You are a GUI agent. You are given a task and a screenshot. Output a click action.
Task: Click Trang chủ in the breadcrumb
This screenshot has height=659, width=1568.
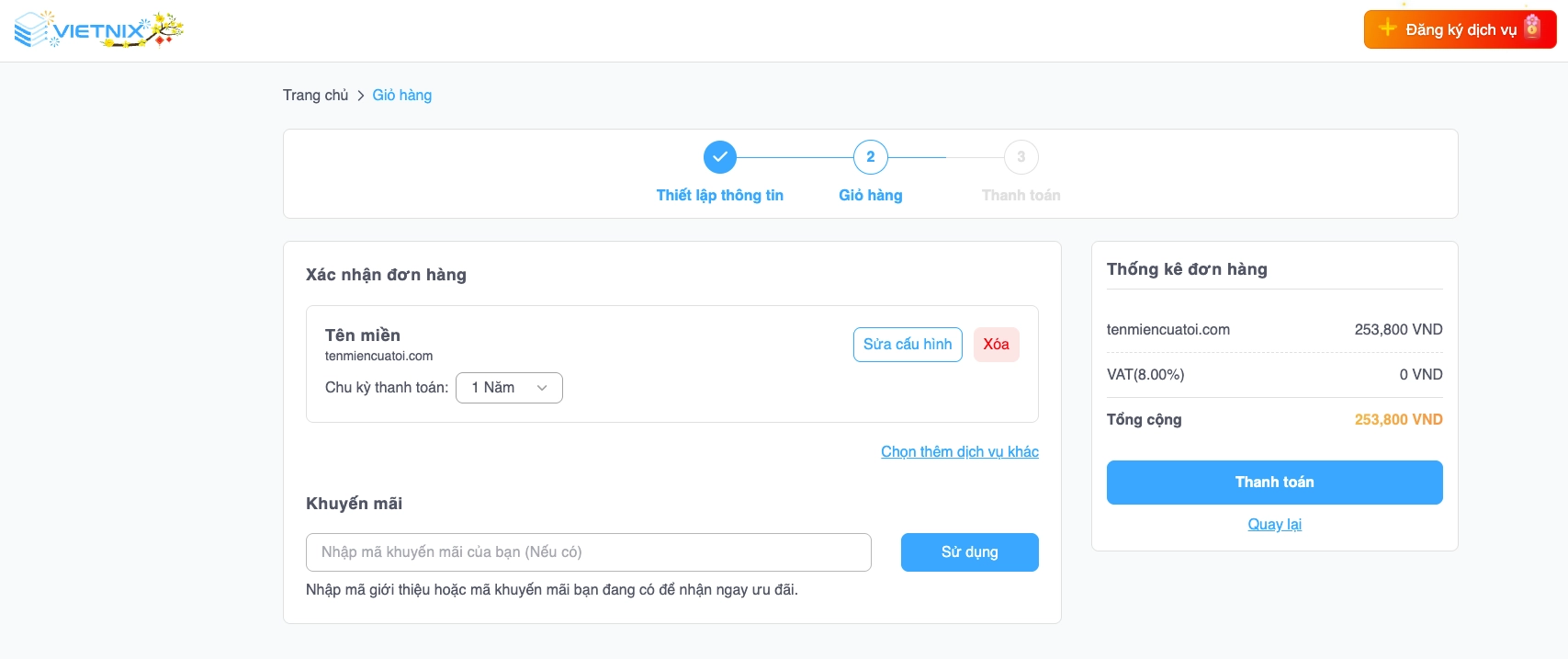coord(315,96)
